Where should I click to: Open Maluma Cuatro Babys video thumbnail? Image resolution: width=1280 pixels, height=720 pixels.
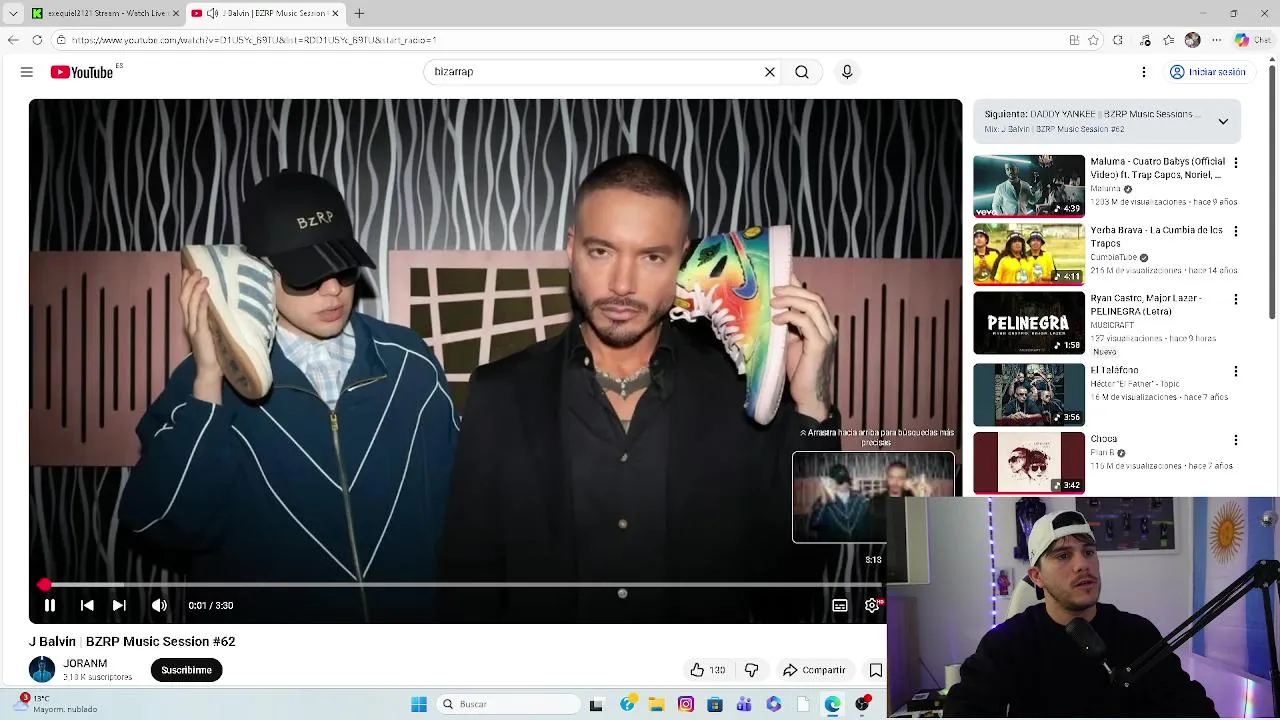point(1029,186)
